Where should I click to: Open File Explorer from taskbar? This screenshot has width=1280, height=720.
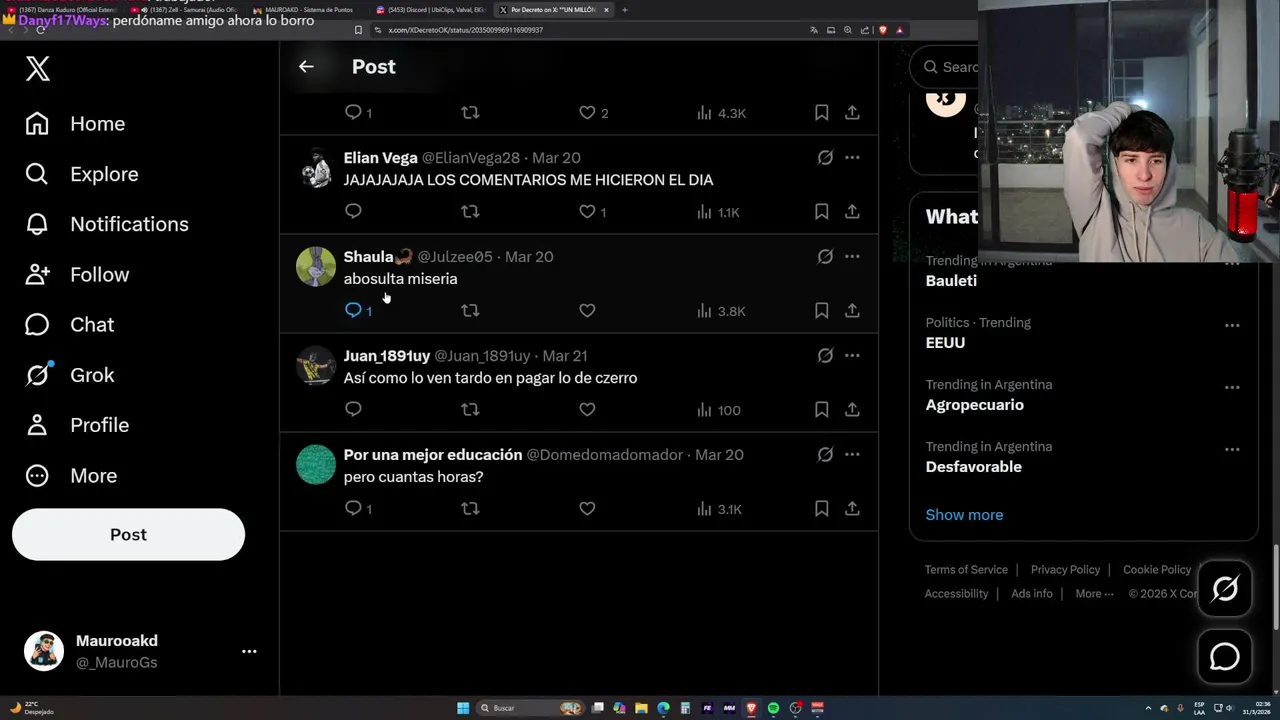641,708
